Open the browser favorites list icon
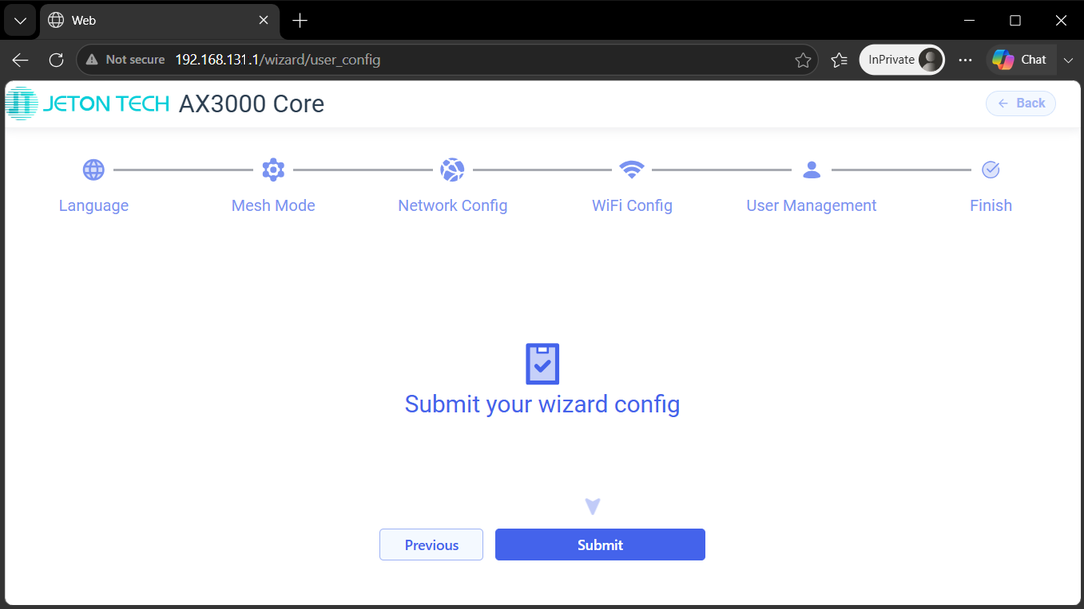Image resolution: width=1084 pixels, height=609 pixels. (x=839, y=60)
